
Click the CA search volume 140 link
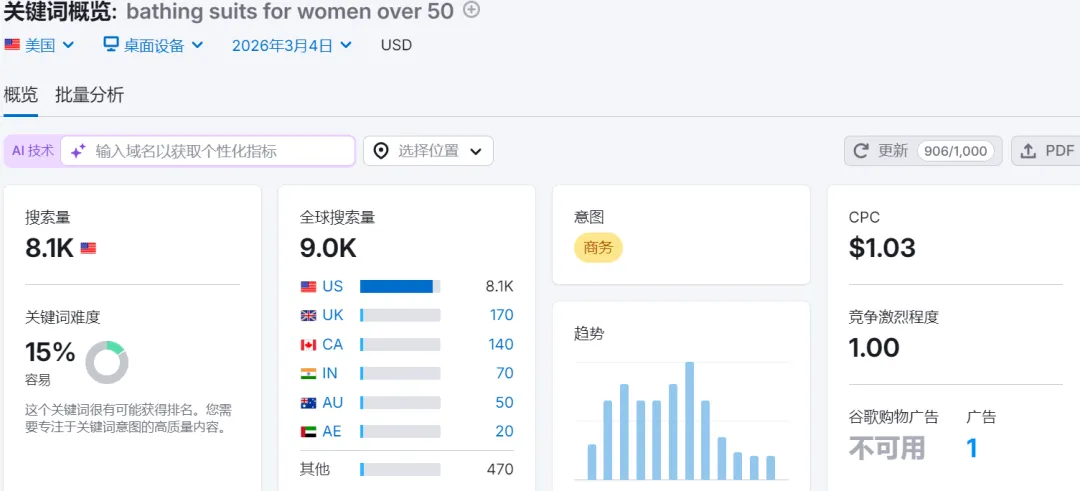tap(501, 344)
